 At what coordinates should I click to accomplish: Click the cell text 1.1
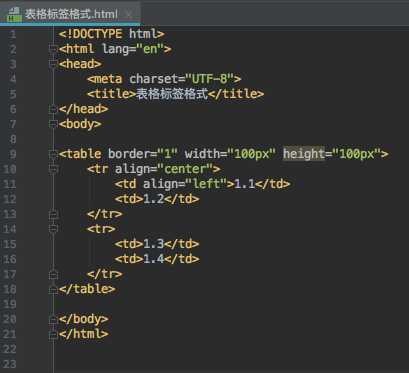(x=245, y=184)
